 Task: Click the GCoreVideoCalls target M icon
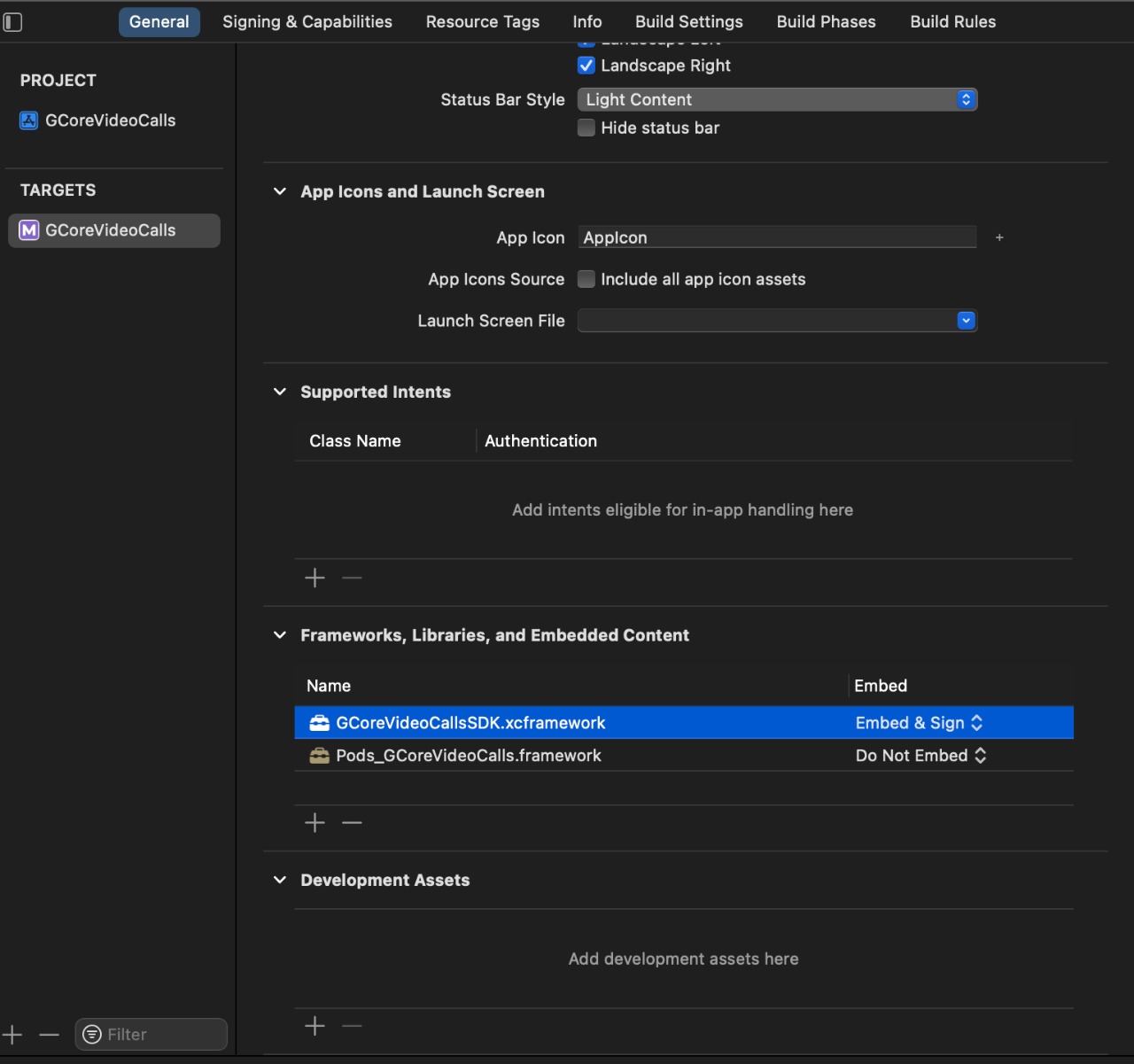[x=29, y=230]
